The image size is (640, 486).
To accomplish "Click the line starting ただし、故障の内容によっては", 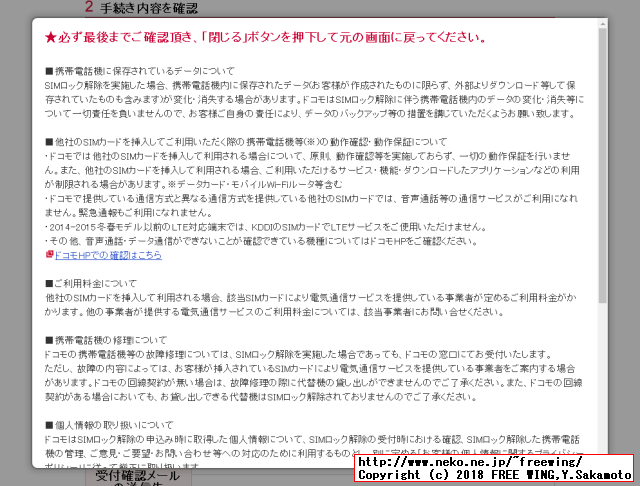I will click(310, 369).
